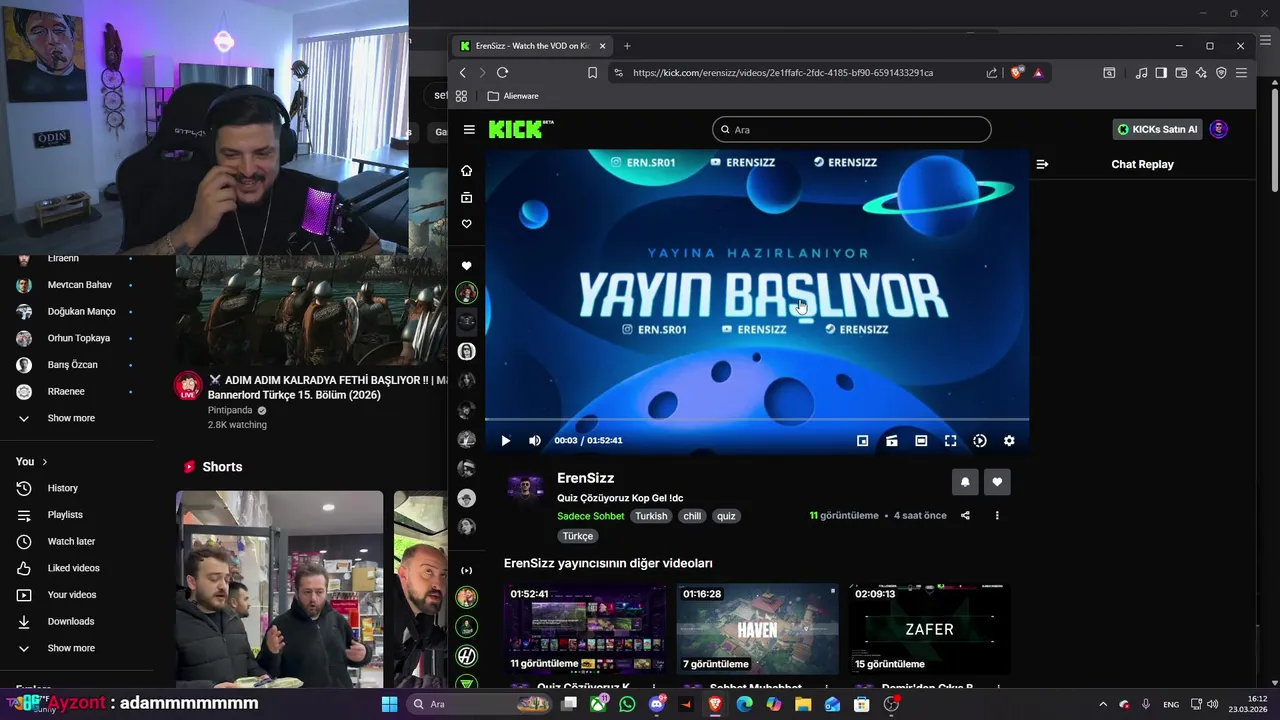Screen dimensions: 1280x720
Task: Open the ZAFER video thumbnail
Action: (929, 628)
